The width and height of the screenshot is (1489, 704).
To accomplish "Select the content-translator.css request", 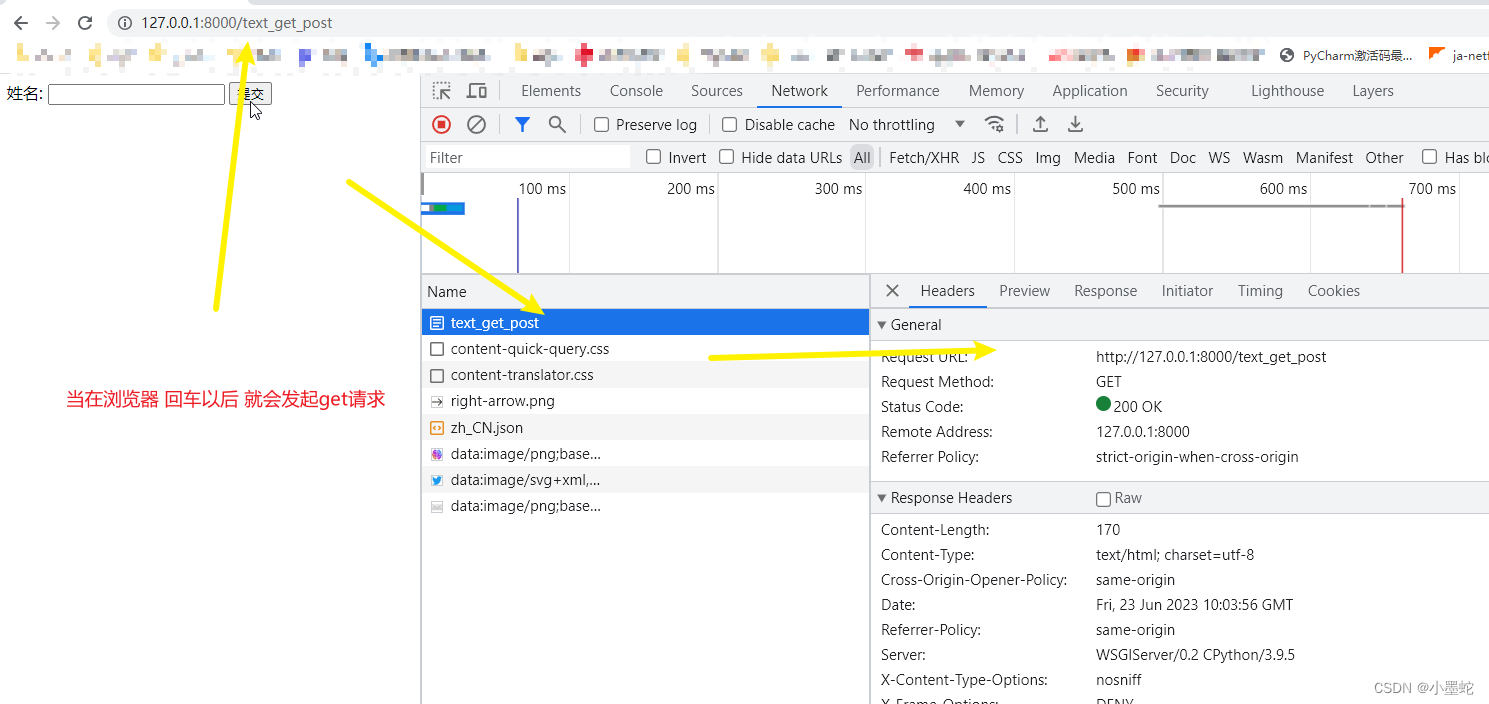I will coord(645,375).
